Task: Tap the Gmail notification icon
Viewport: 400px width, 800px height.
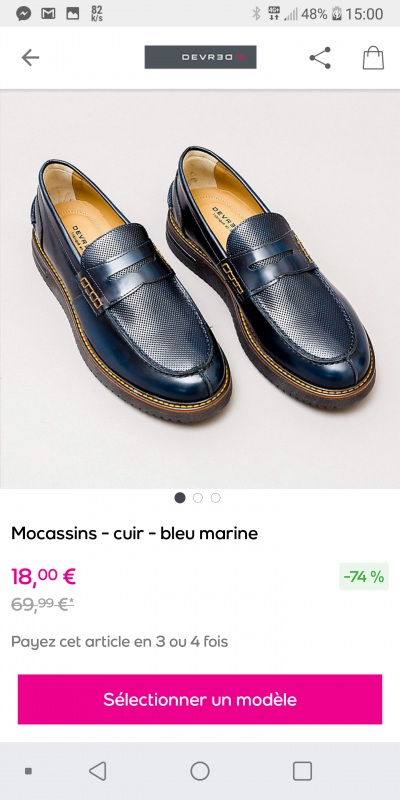Action: coord(48,14)
